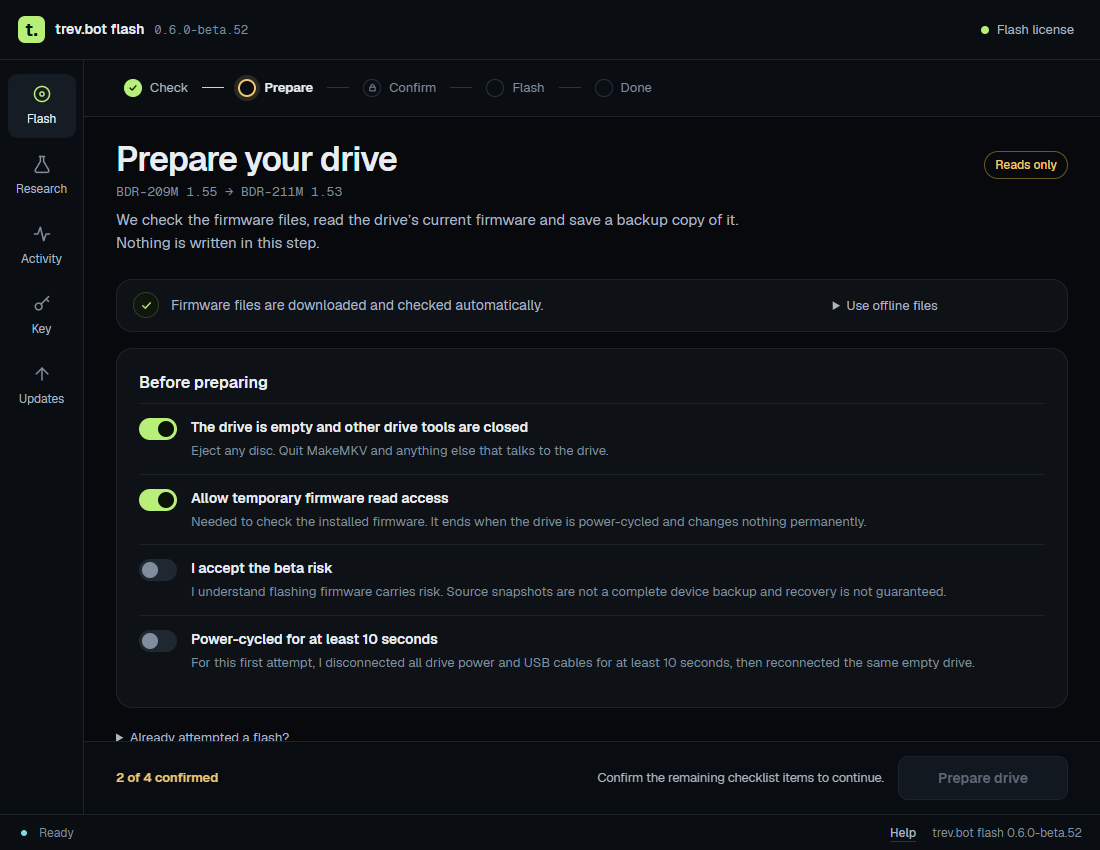
Task: Open the Flash section in sidebar
Action: click(x=41, y=105)
